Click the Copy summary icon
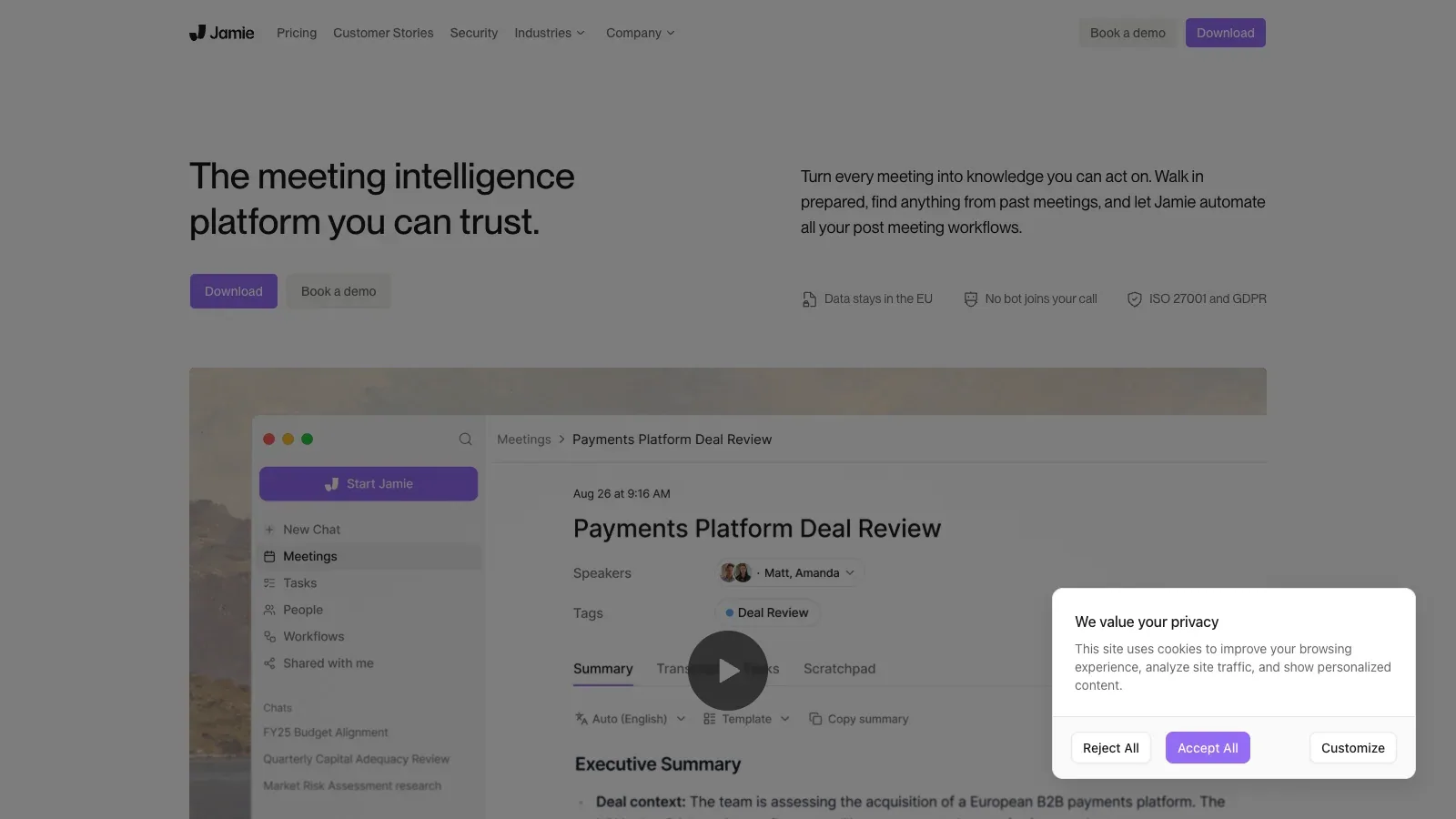Screen dimensions: 1456x819 [x=815, y=719]
